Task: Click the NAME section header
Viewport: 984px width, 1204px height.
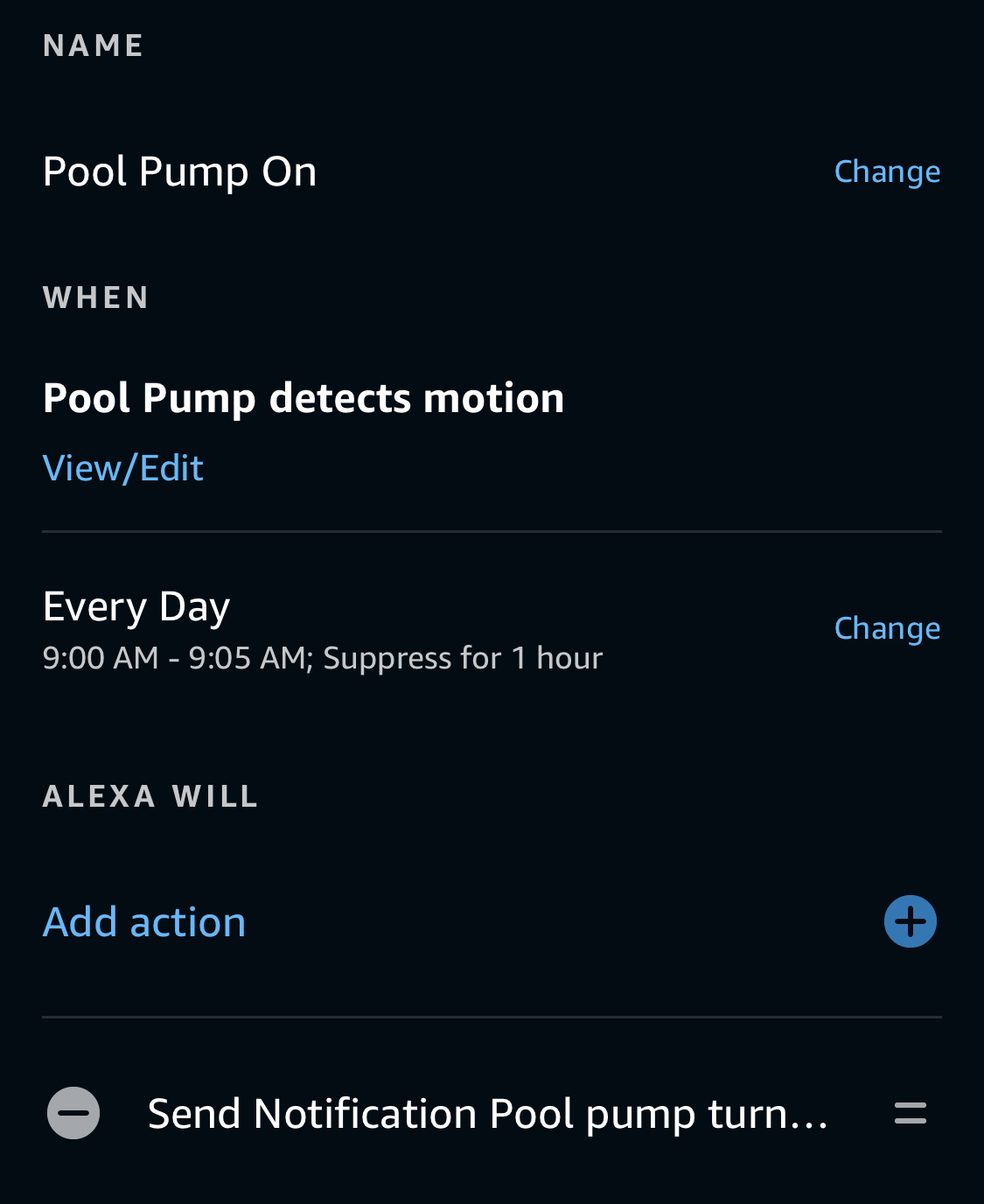Action: coord(94,45)
